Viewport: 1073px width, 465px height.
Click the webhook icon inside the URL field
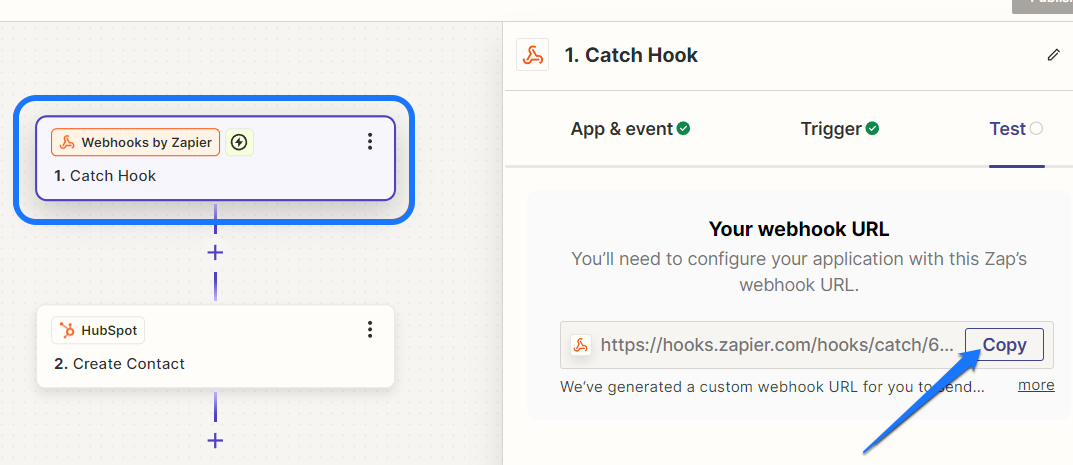tap(581, 346)
